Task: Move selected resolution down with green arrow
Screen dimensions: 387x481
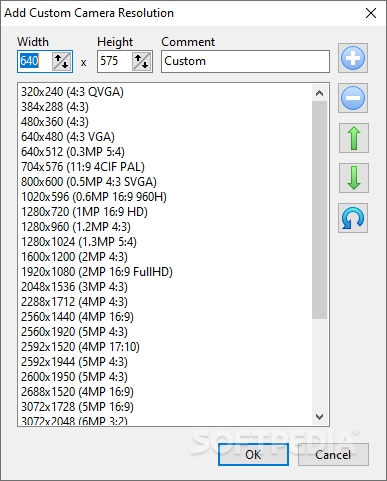Action: [x=354, y=178]
